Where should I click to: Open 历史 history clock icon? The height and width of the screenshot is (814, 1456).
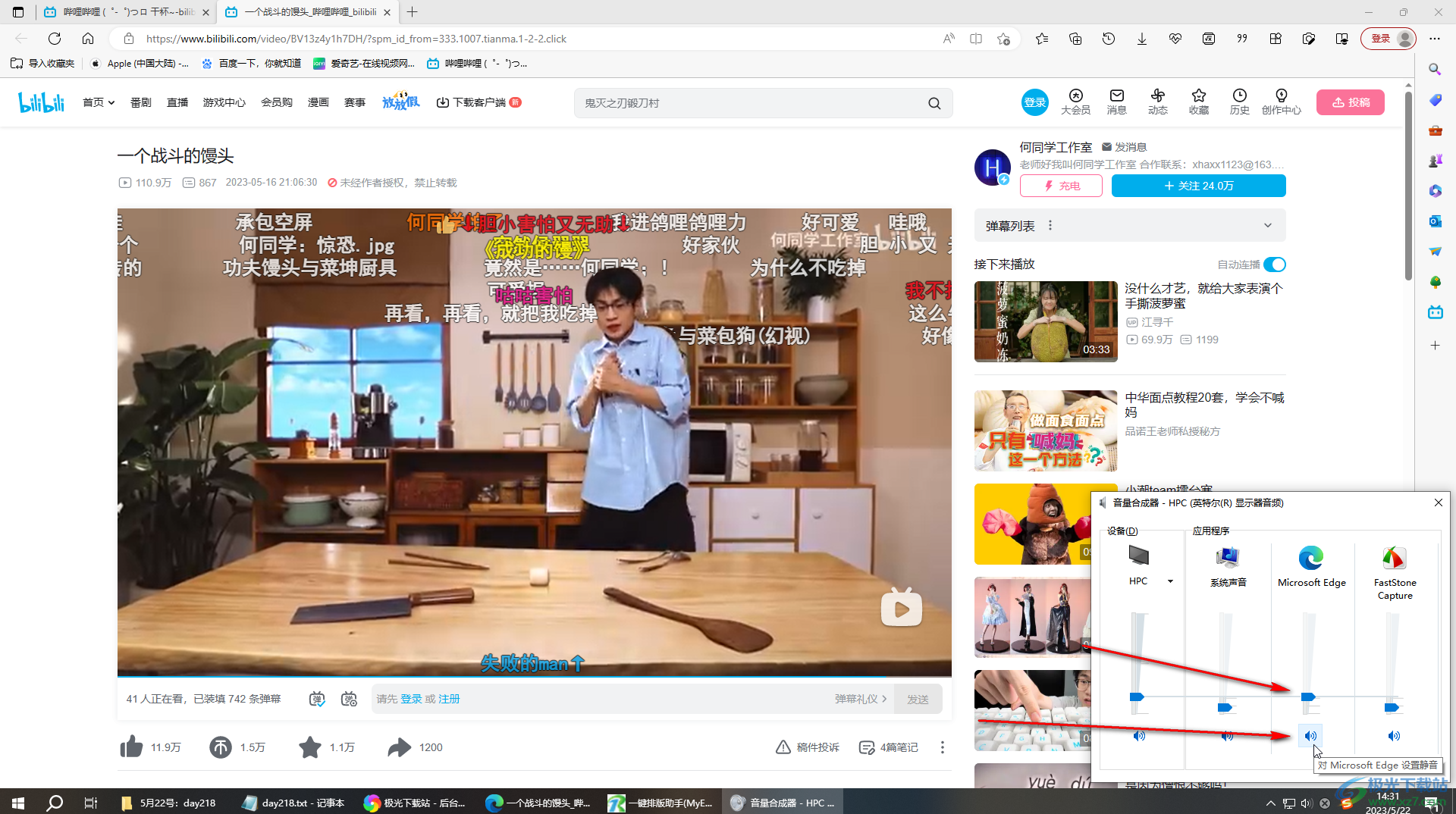coord(1240,102)
